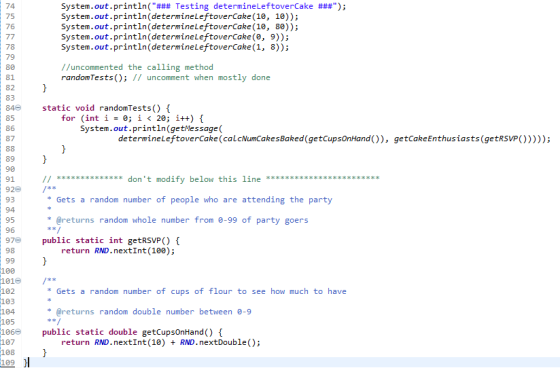Click the for loop header on line 85
This screenshot has height=368, width=560.
point(132,118)
